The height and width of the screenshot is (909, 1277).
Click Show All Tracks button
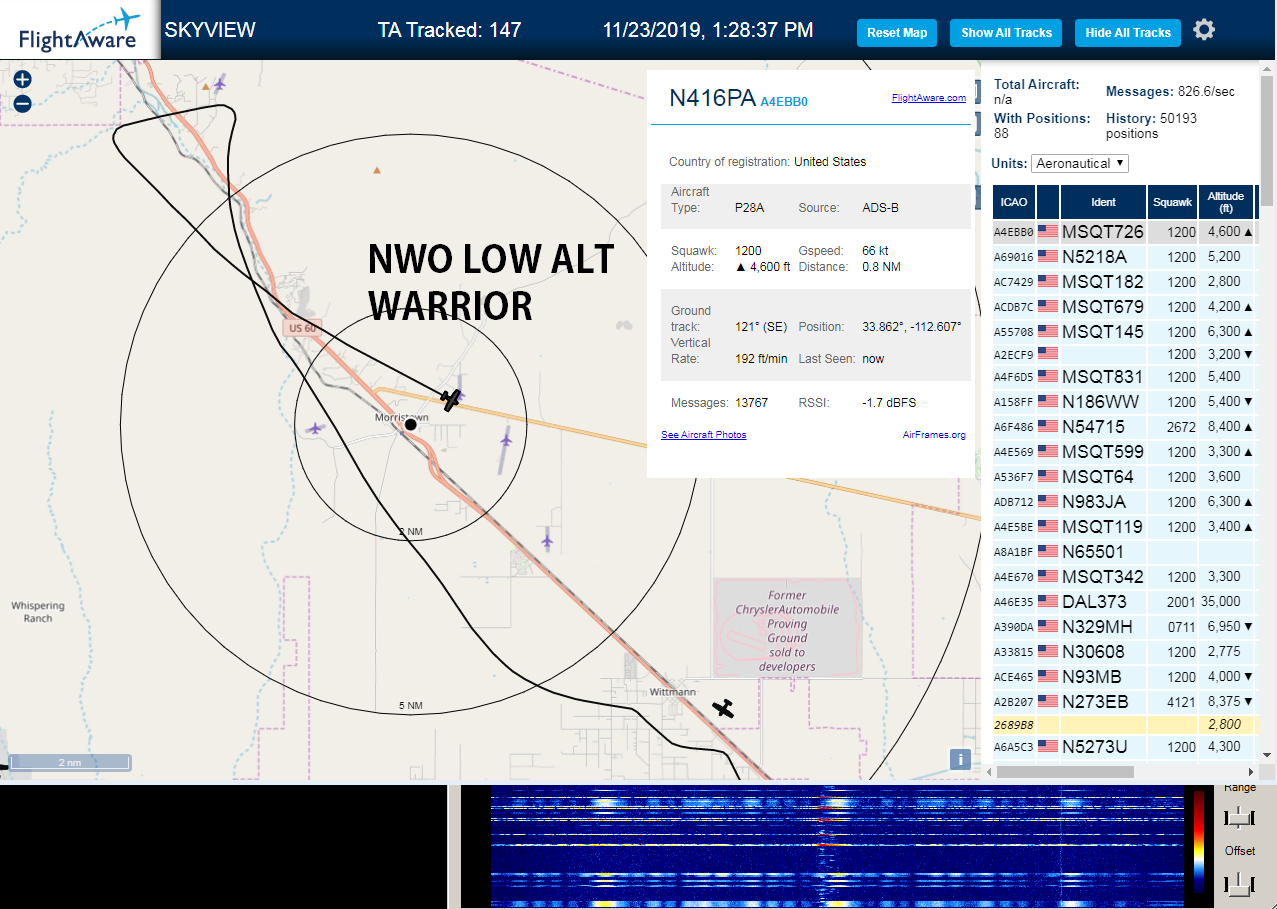(x=1006, y=33)
